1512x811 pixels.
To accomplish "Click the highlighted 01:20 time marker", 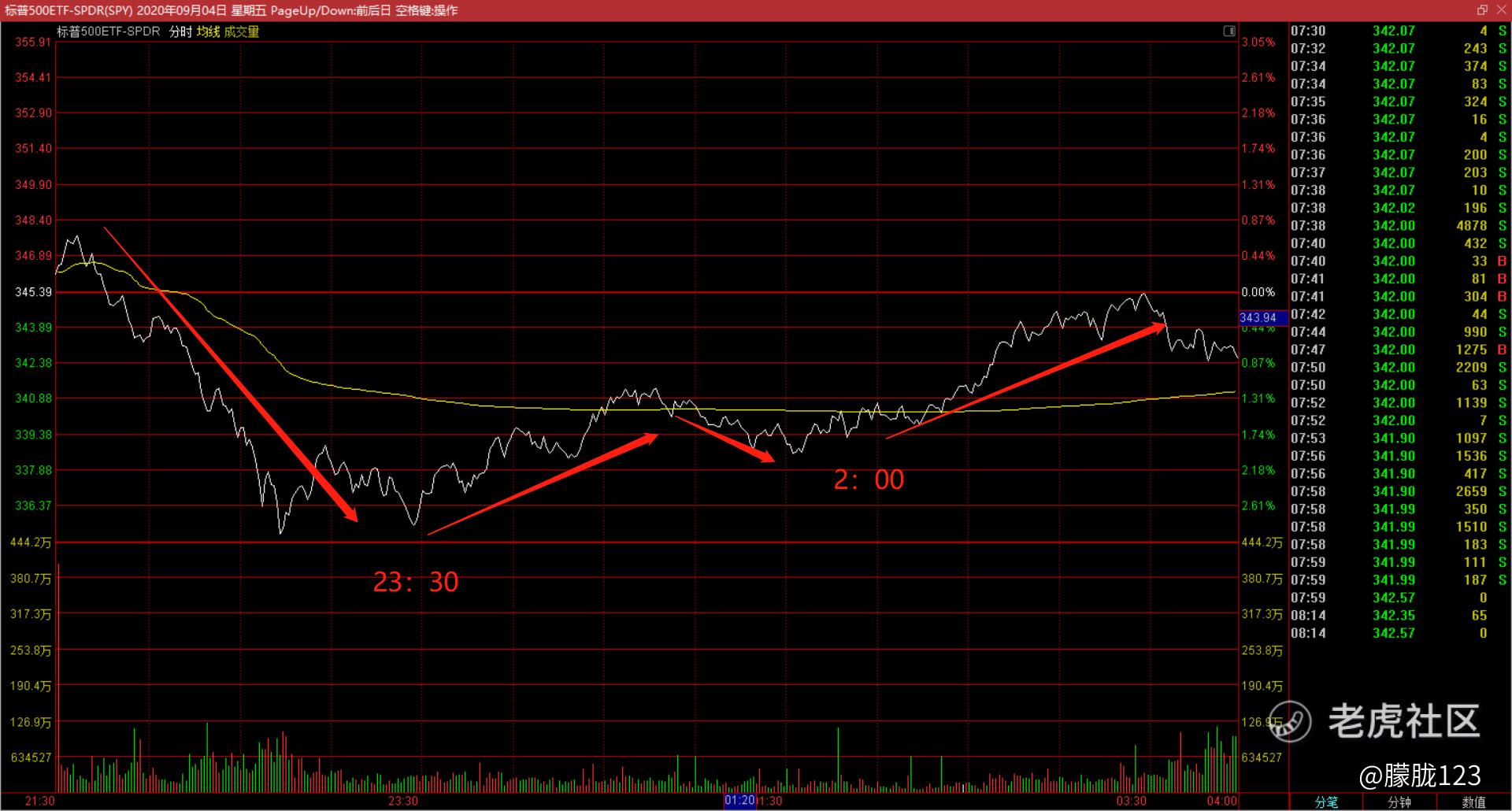I will pos(739,801).
